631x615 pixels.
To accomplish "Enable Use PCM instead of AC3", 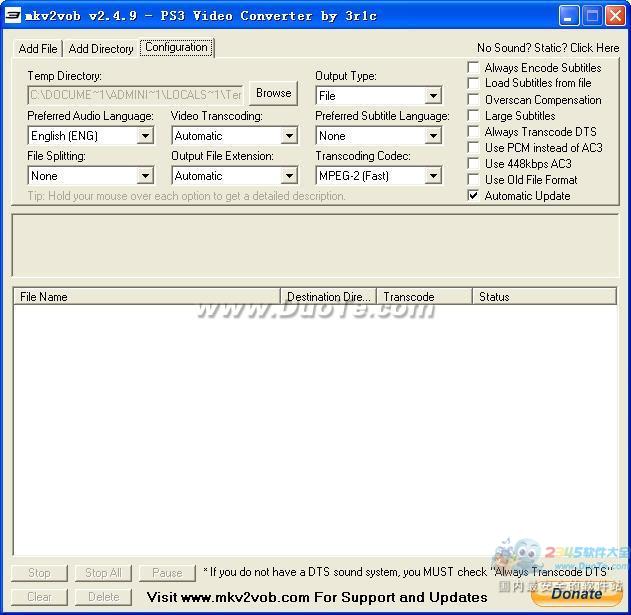I will pos(474,148).
